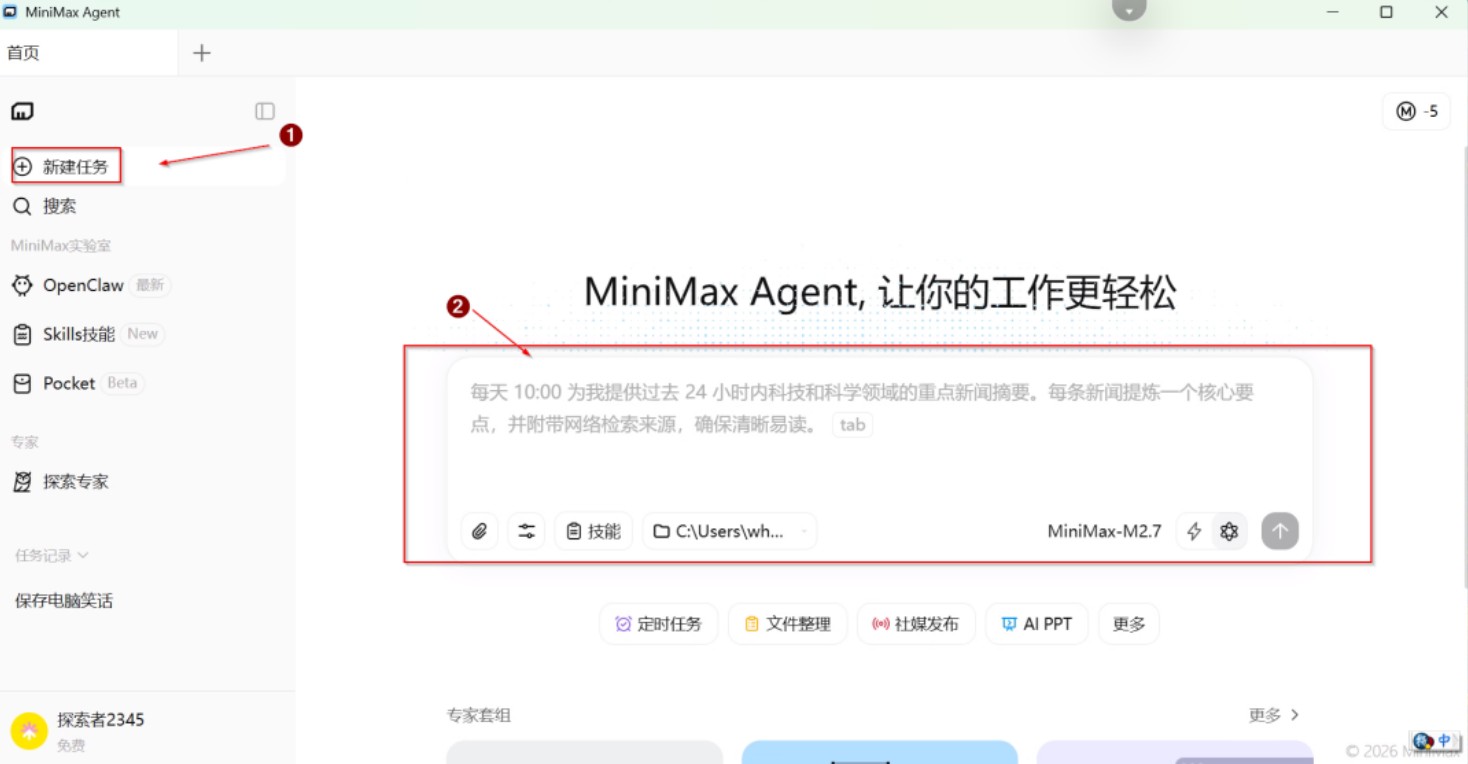Viewport: 1468px width, 764px height.
Task: Open OpenClaw in the MiniMax lab list
Action: 83,285
